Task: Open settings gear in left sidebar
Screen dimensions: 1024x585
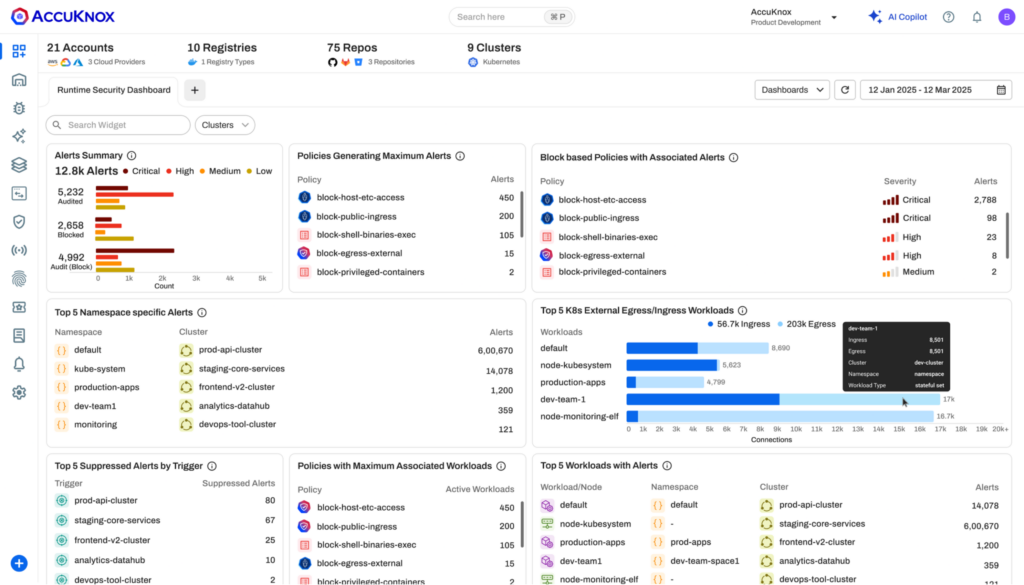Action: [18, 393]
